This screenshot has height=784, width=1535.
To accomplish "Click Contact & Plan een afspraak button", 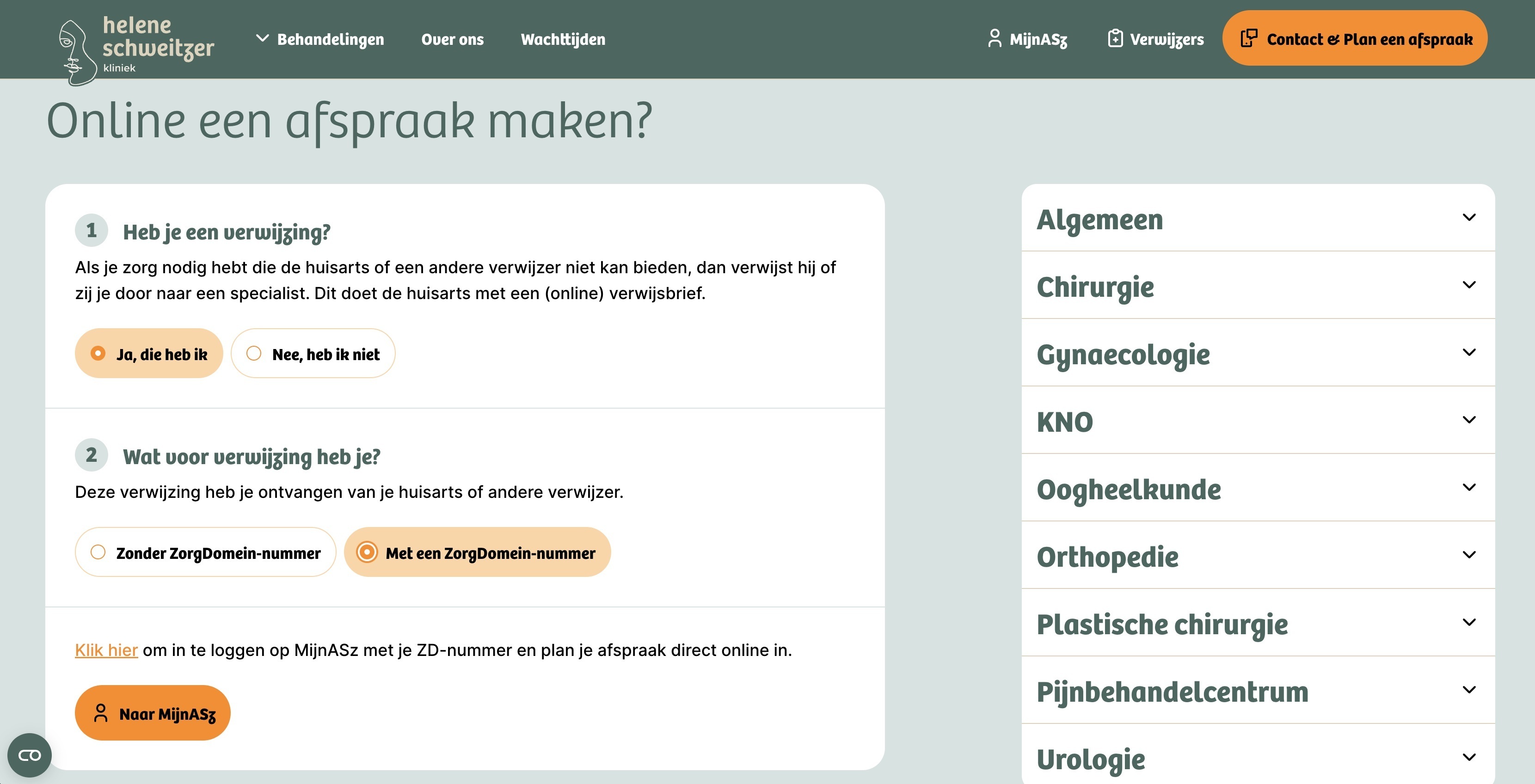I will pos(1354,38).
